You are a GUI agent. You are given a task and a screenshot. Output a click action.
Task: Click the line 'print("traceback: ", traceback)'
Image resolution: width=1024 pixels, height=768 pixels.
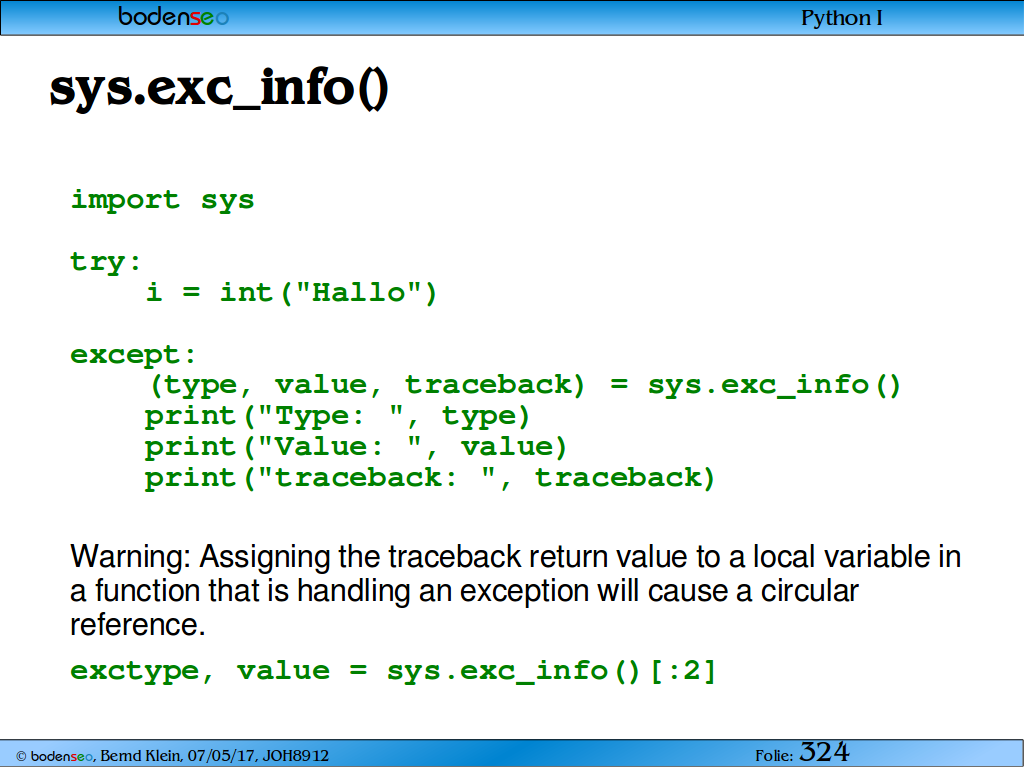tap(430, 477)
